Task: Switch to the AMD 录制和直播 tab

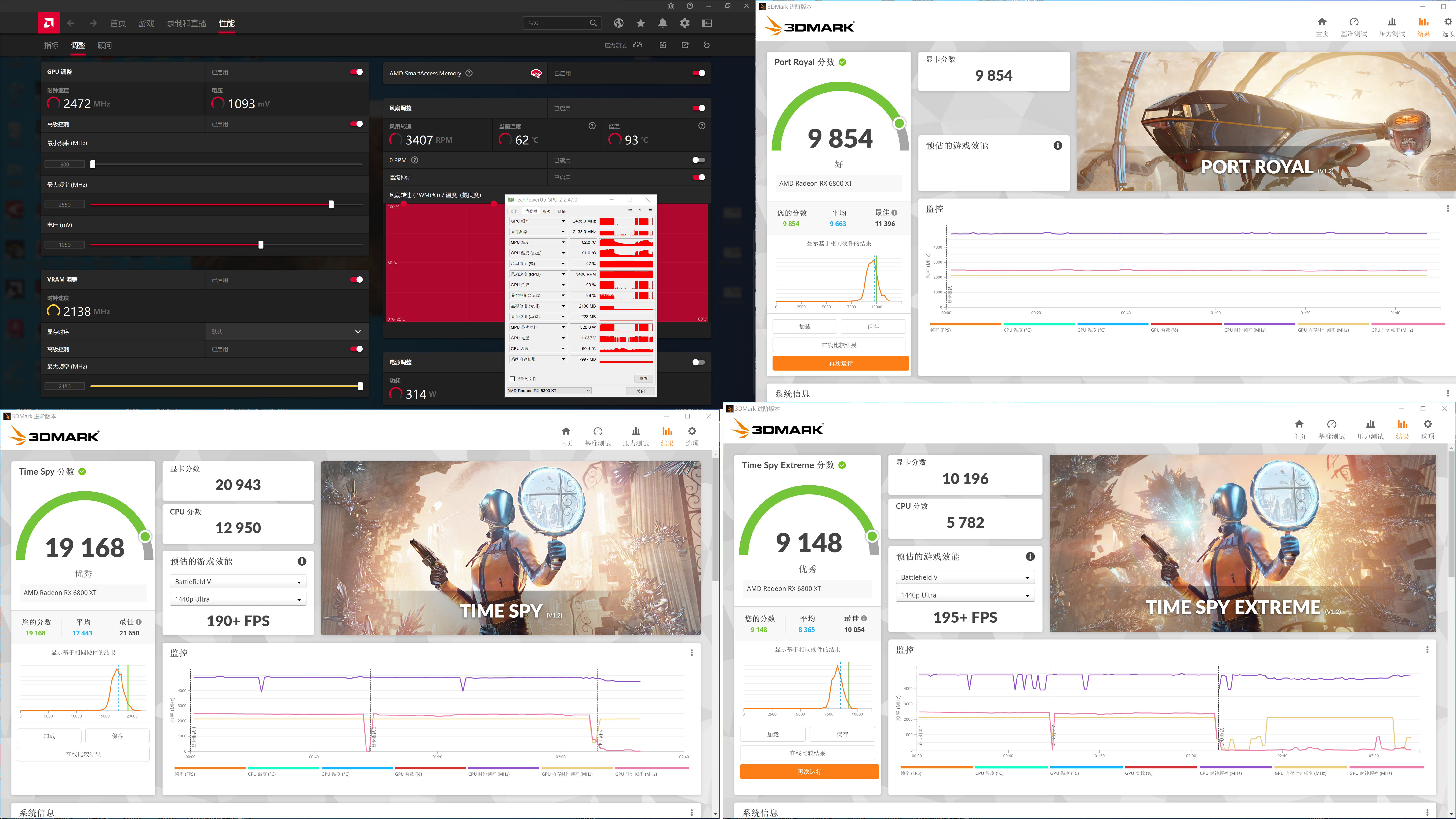Action: [x=187, y=23]
